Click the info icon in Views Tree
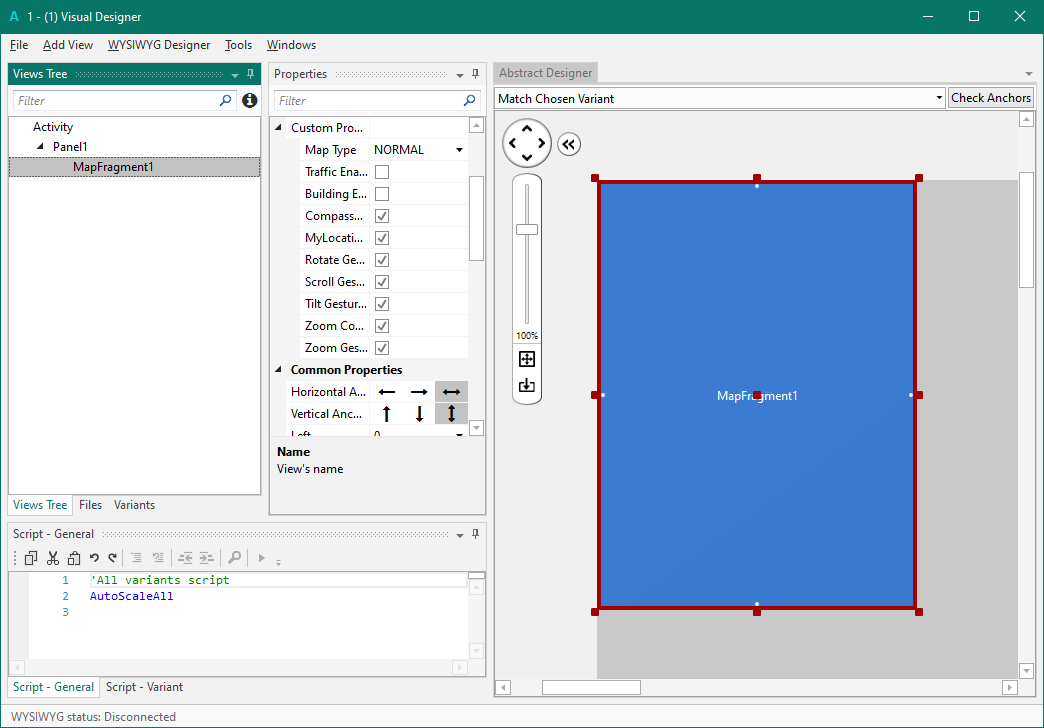 coord(250,101)
